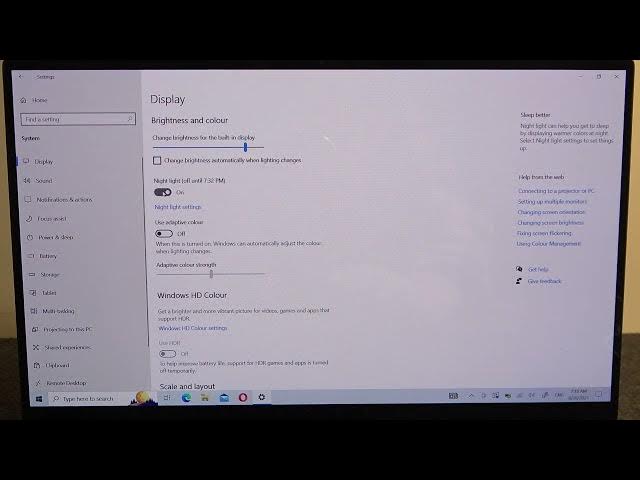Launch Opera browser from the taskbar
Viewport: 640px width, 480px height.
[243, 397]
